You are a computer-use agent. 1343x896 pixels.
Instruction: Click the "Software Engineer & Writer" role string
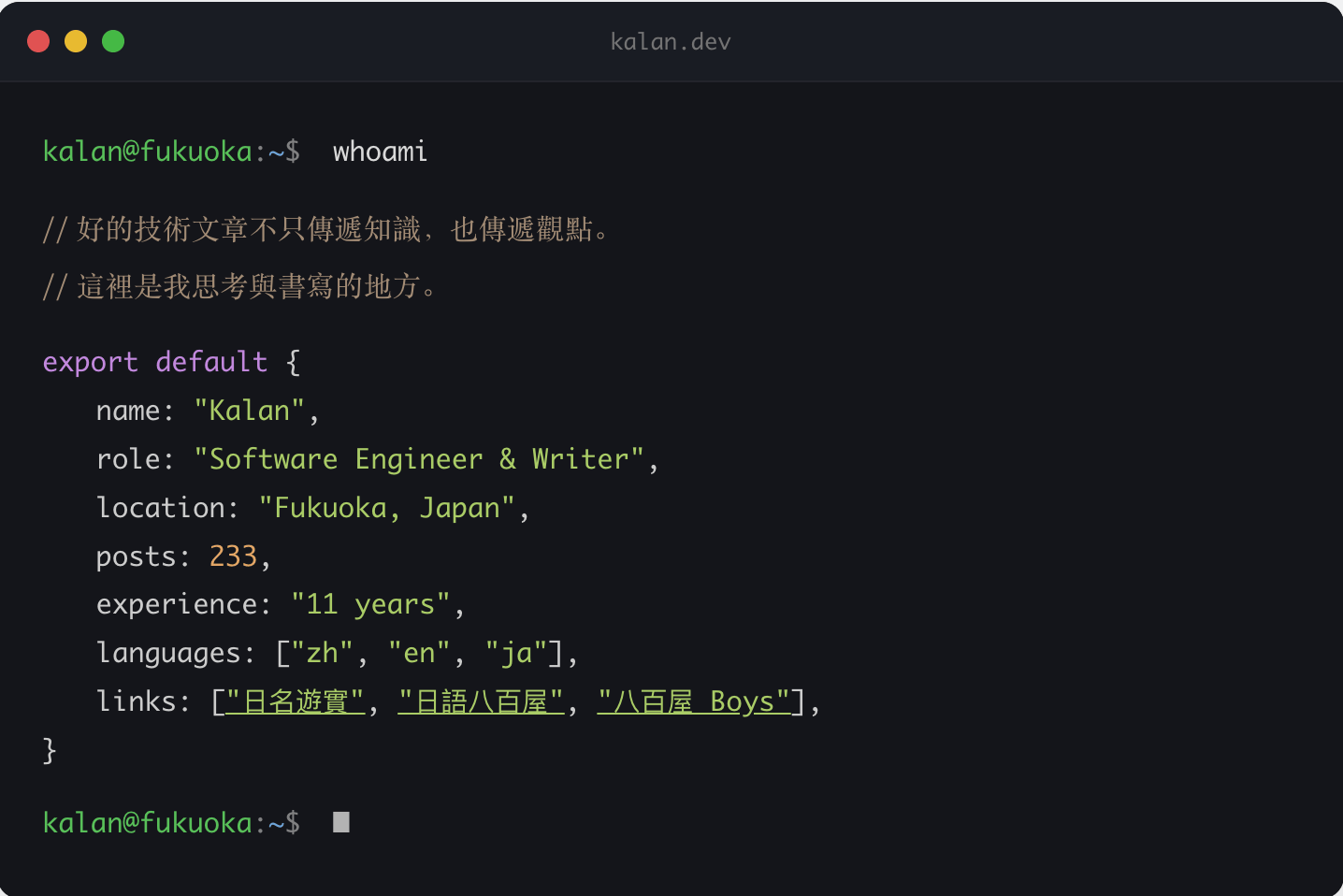pos(419,459)
